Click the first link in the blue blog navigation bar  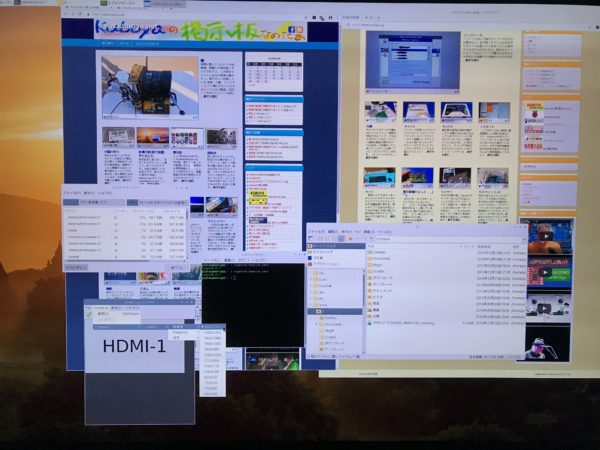click(x=108, y=44)
